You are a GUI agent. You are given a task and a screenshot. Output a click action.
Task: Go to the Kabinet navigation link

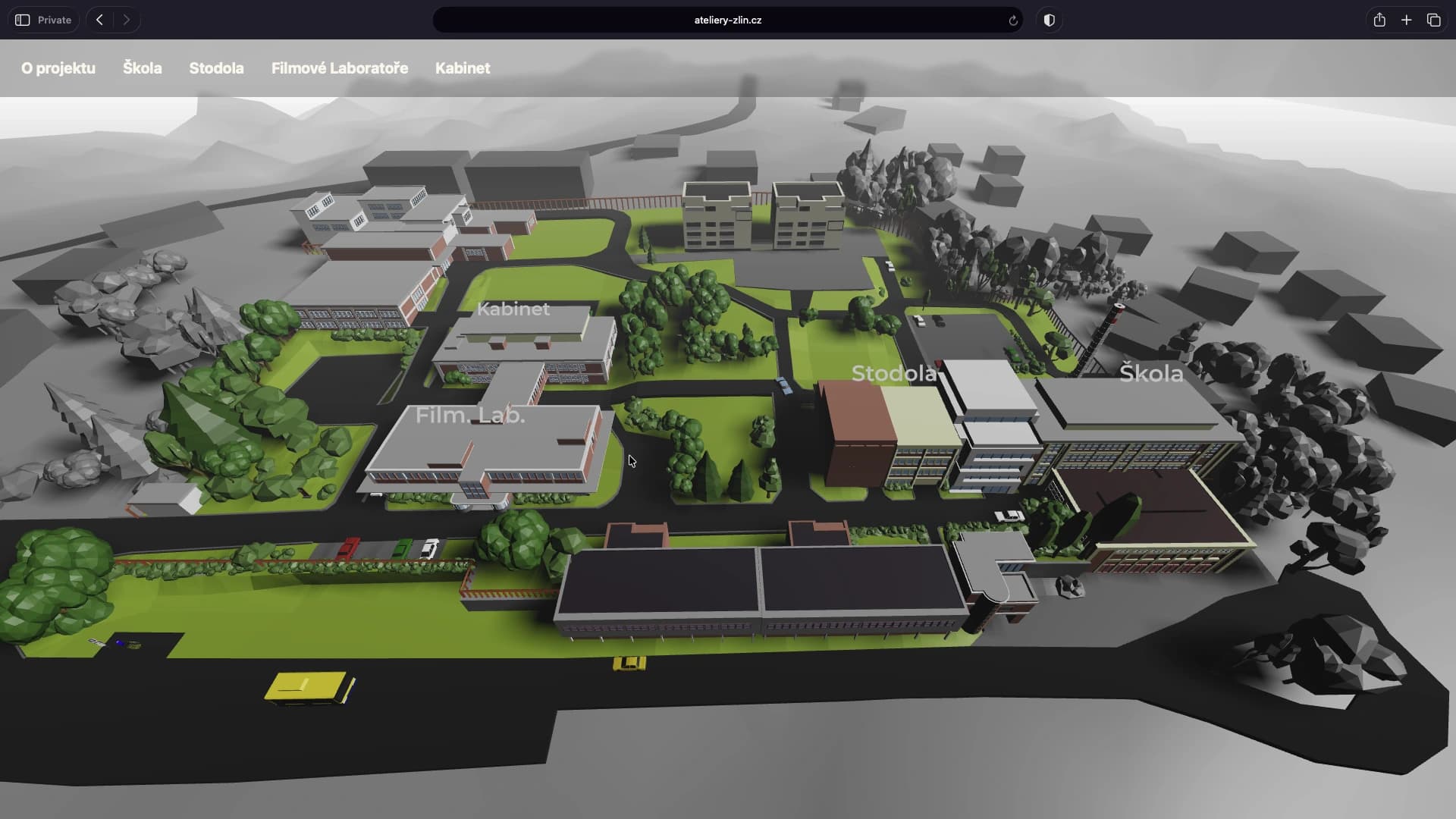[x=463, y=68]
